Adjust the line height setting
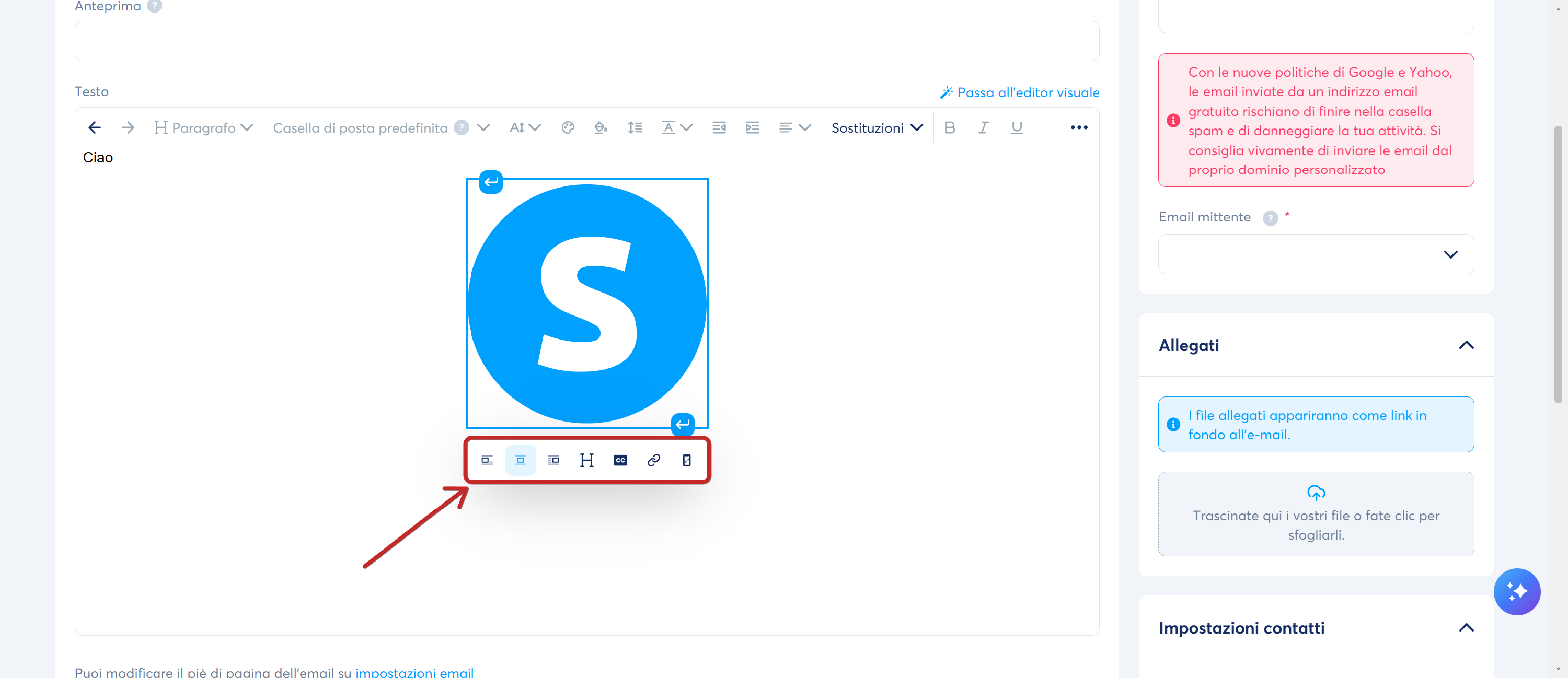Image resolution: width=1568 pixels, height=678 pixels. (635, 127)
